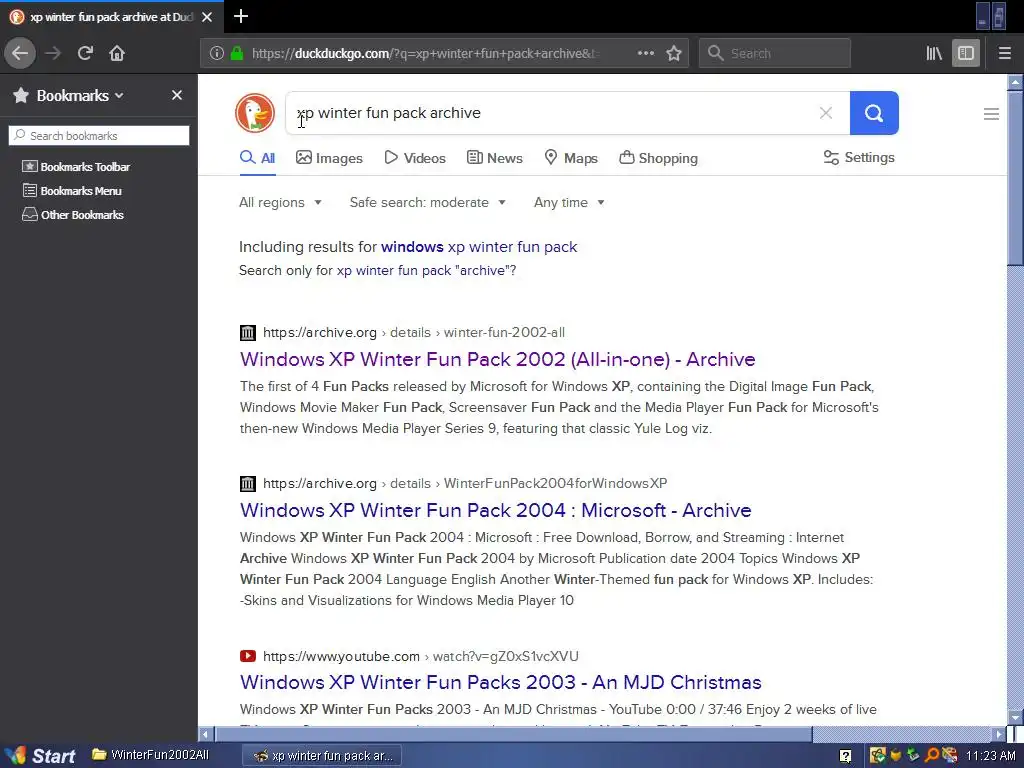Open the Library button in toolbar
Image resolution: width=1024 pixels, height=768 pixels.
coord(934,53)
